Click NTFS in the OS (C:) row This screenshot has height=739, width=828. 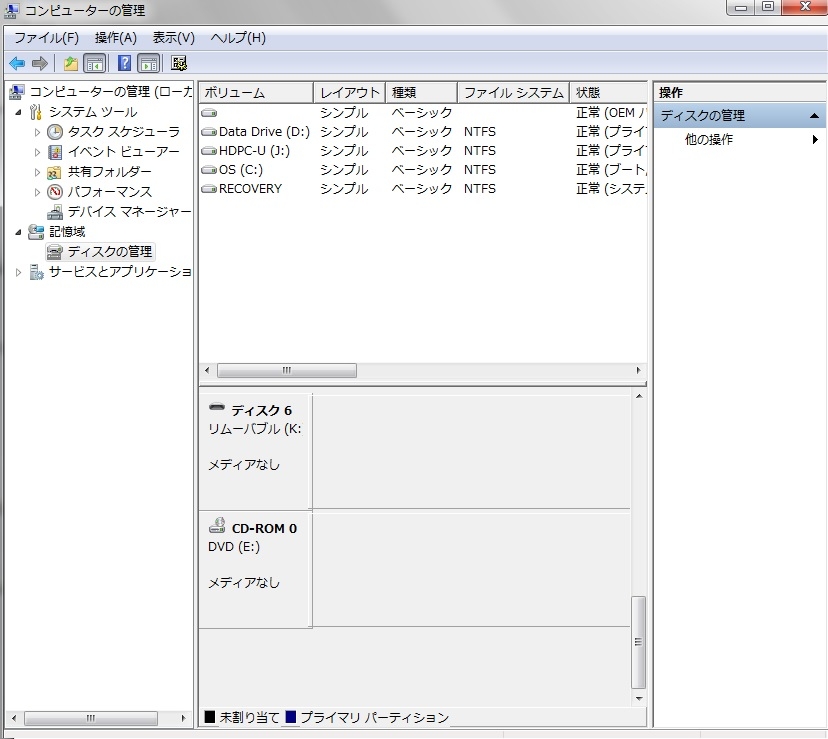[479, 170]
